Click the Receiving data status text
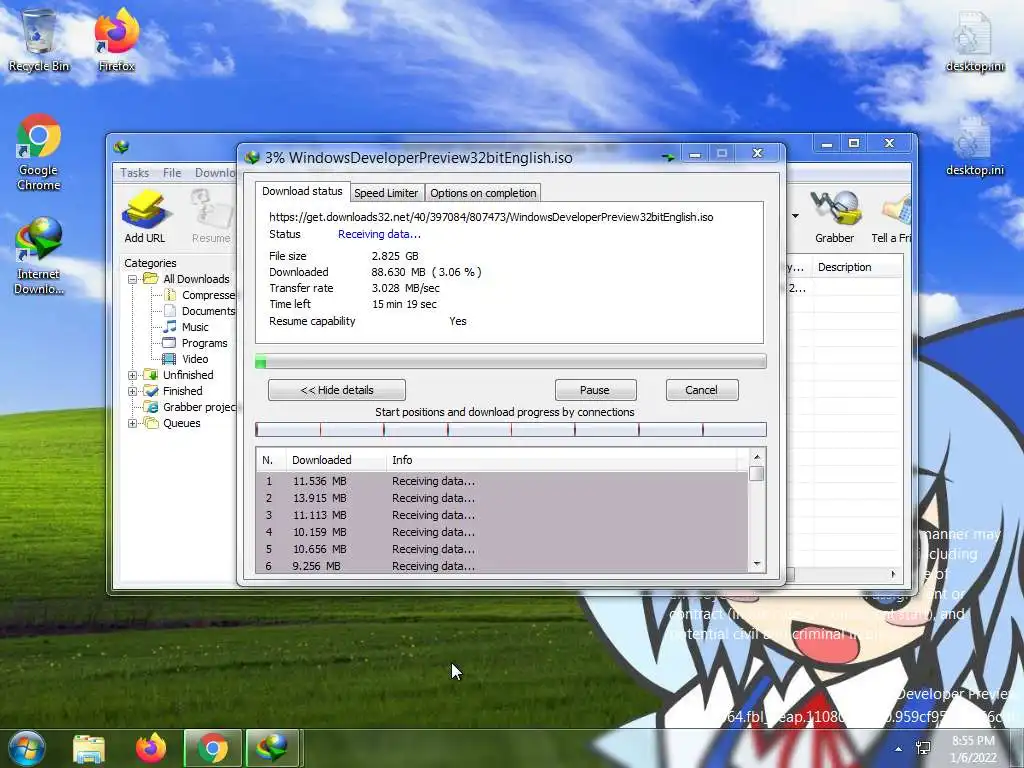 pyautogui.click(x=379, y=234)
